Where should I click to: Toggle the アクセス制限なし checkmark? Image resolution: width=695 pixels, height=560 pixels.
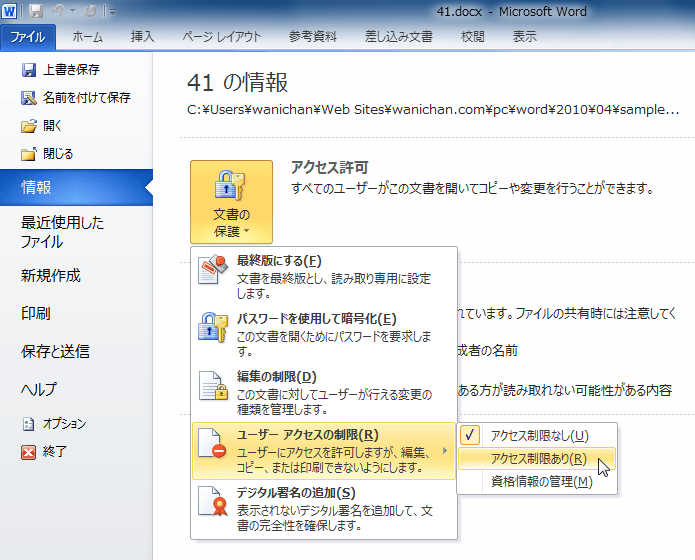470,435
